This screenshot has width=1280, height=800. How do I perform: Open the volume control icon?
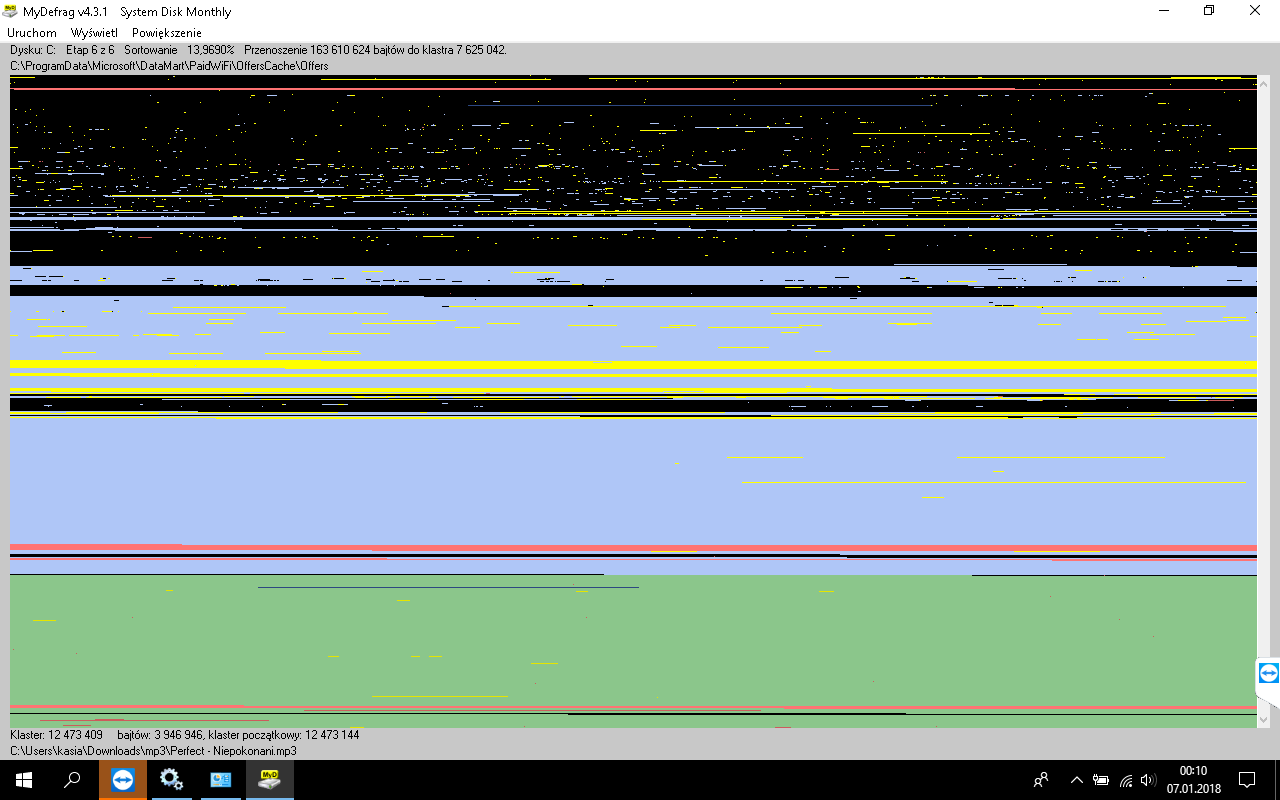[x=1148, y=780]
